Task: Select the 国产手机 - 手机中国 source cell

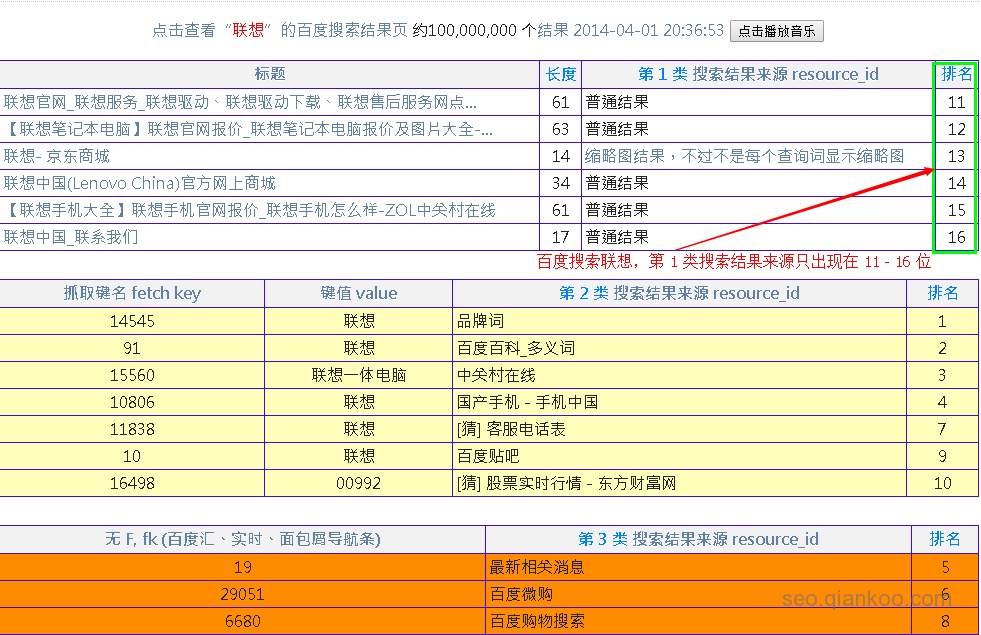Action: pos(679,402)
